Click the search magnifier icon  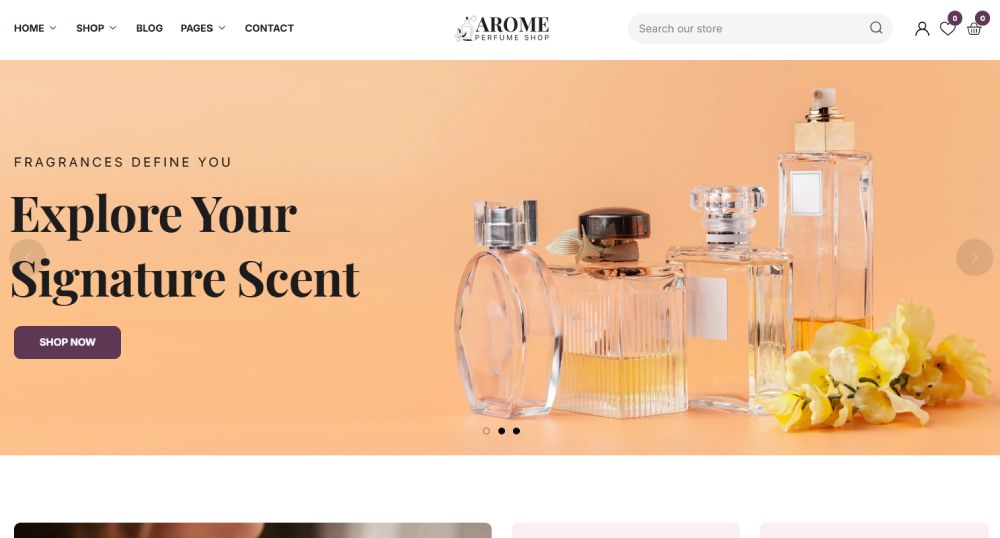(876, 28)
